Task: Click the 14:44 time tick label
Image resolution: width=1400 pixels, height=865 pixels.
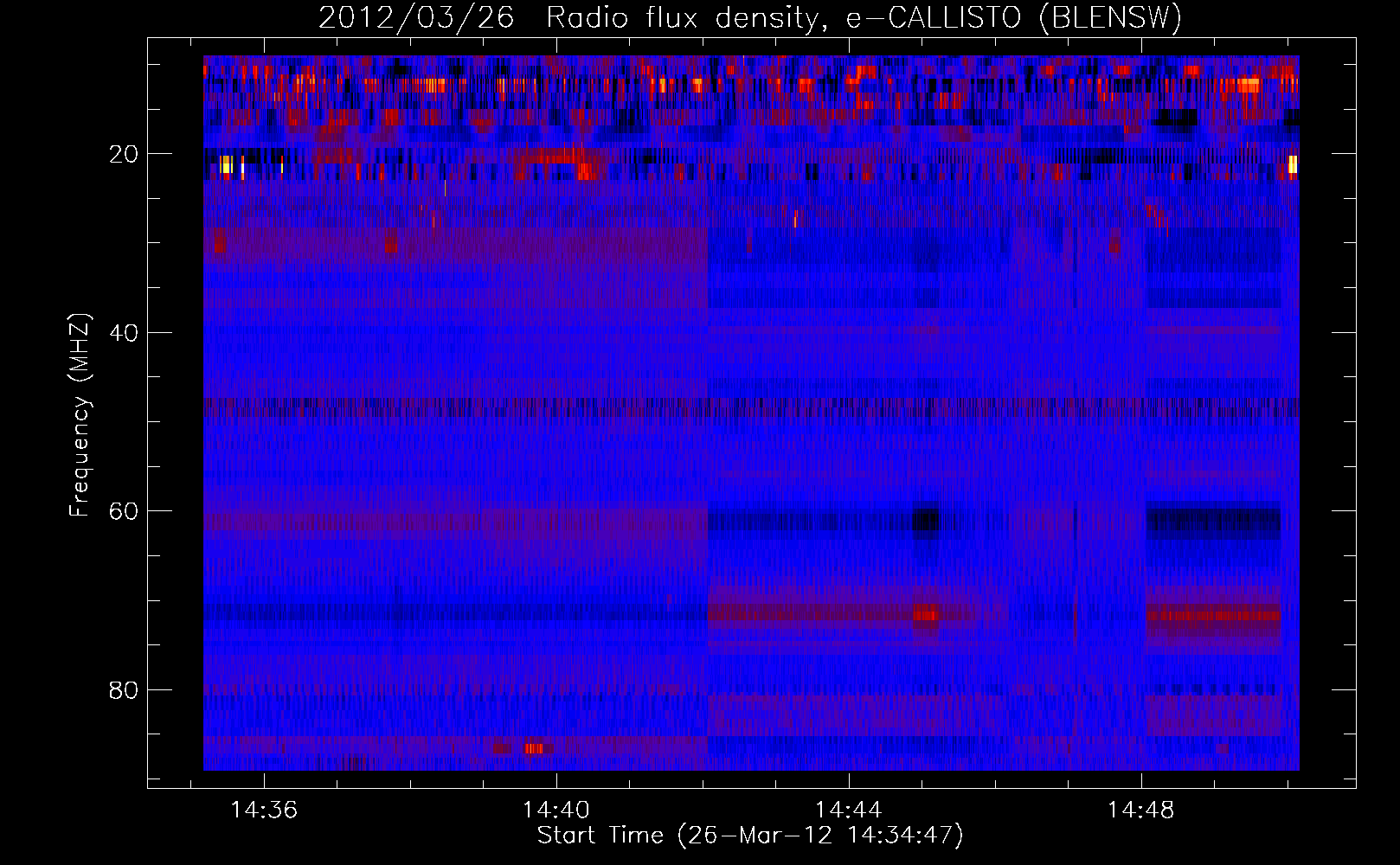Action: [x=849, y=810]
